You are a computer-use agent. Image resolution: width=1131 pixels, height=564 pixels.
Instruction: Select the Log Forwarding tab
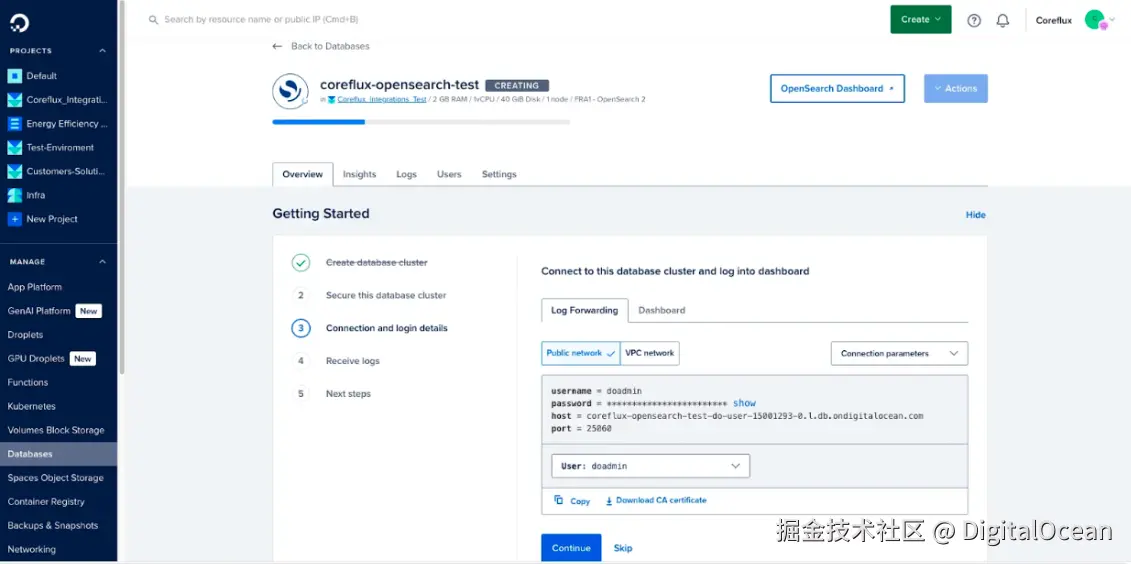click(584, 310)
